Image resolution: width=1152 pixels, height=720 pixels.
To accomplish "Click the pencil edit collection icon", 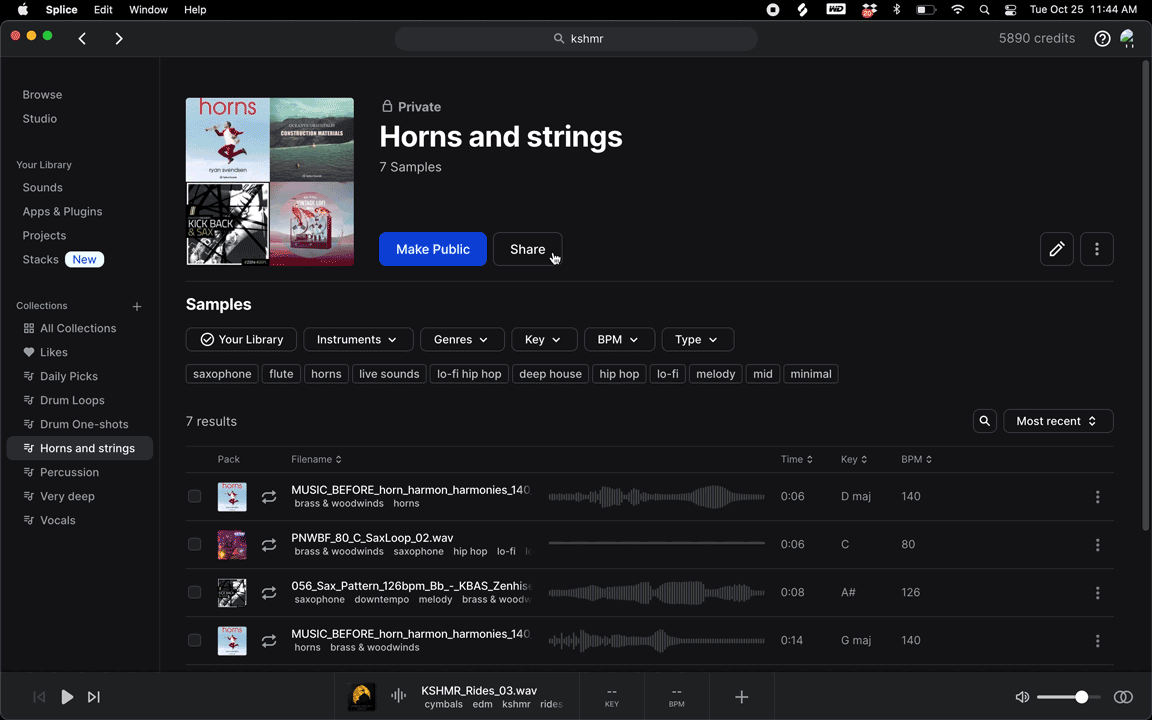I will pos(1057,249).
